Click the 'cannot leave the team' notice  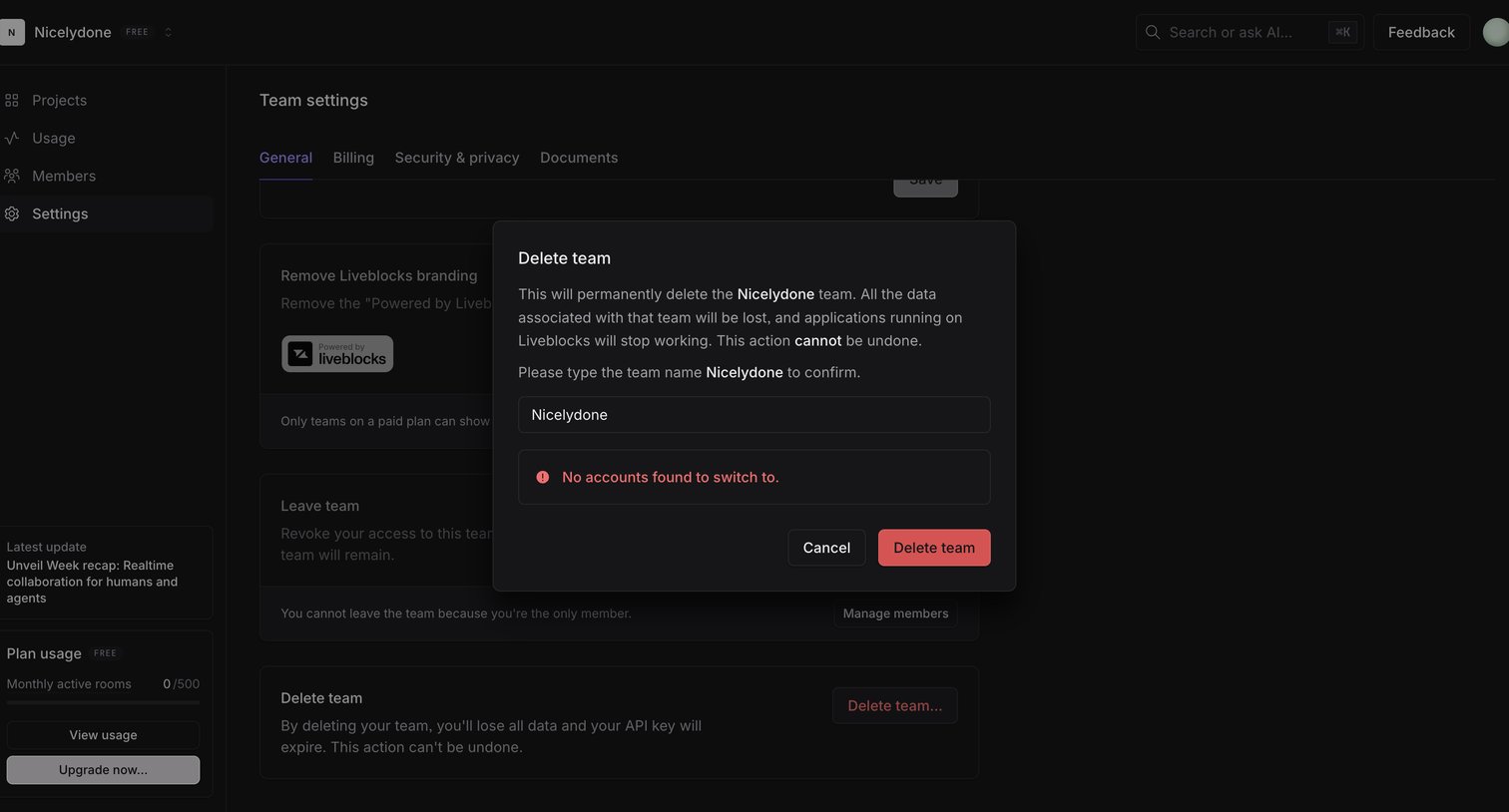[x=456, y=613]
